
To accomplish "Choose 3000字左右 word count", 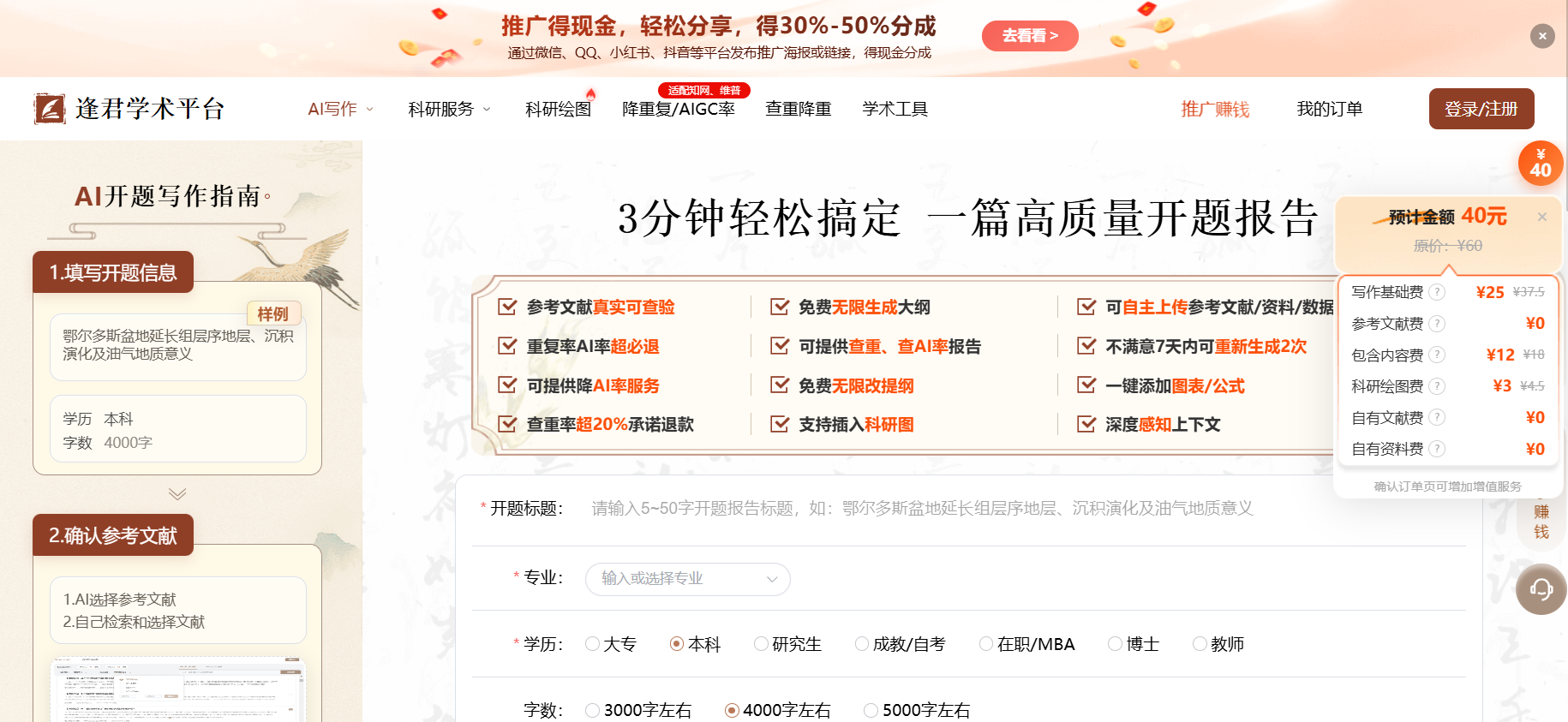I will 638,710.
